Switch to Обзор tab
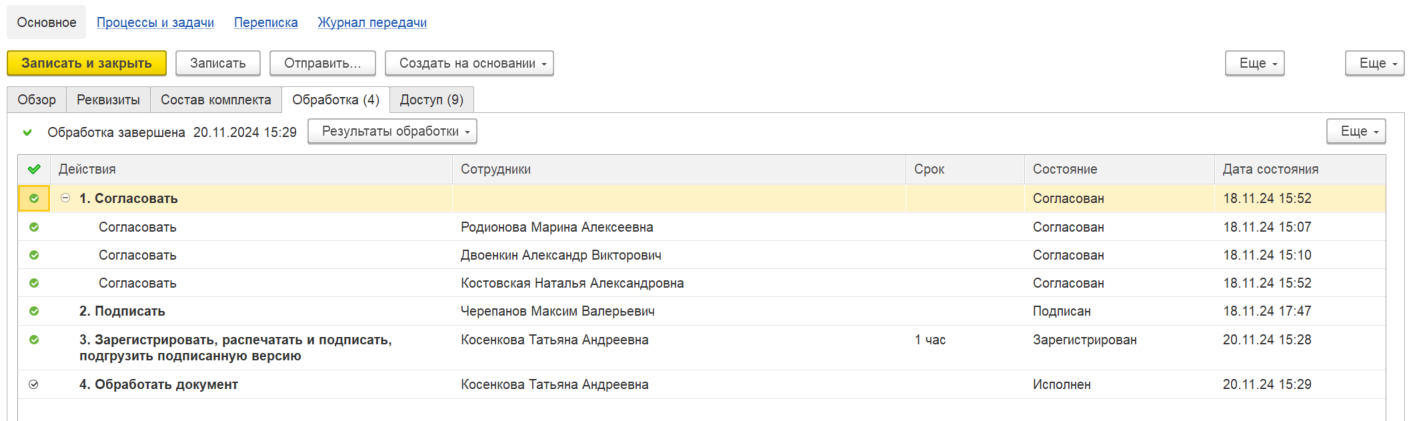Viewport: 1410px width, 421px height. pyautogui.click(x=37, y=100)
